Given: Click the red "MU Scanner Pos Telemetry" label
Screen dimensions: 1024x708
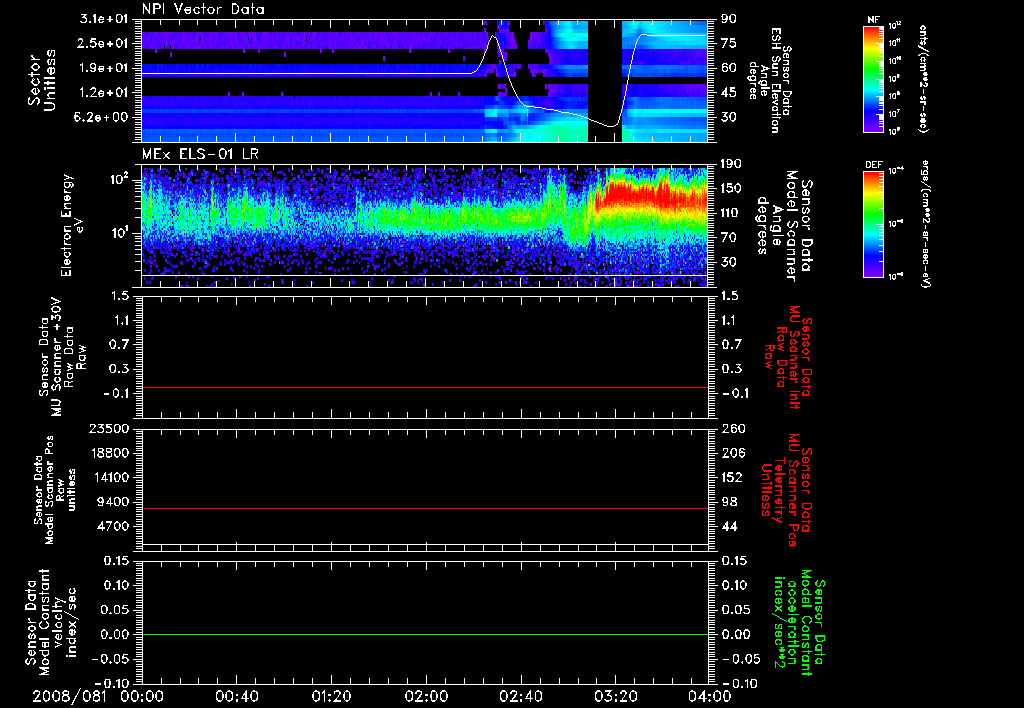Looking at the screenshot, I should [x=786, y=490].
